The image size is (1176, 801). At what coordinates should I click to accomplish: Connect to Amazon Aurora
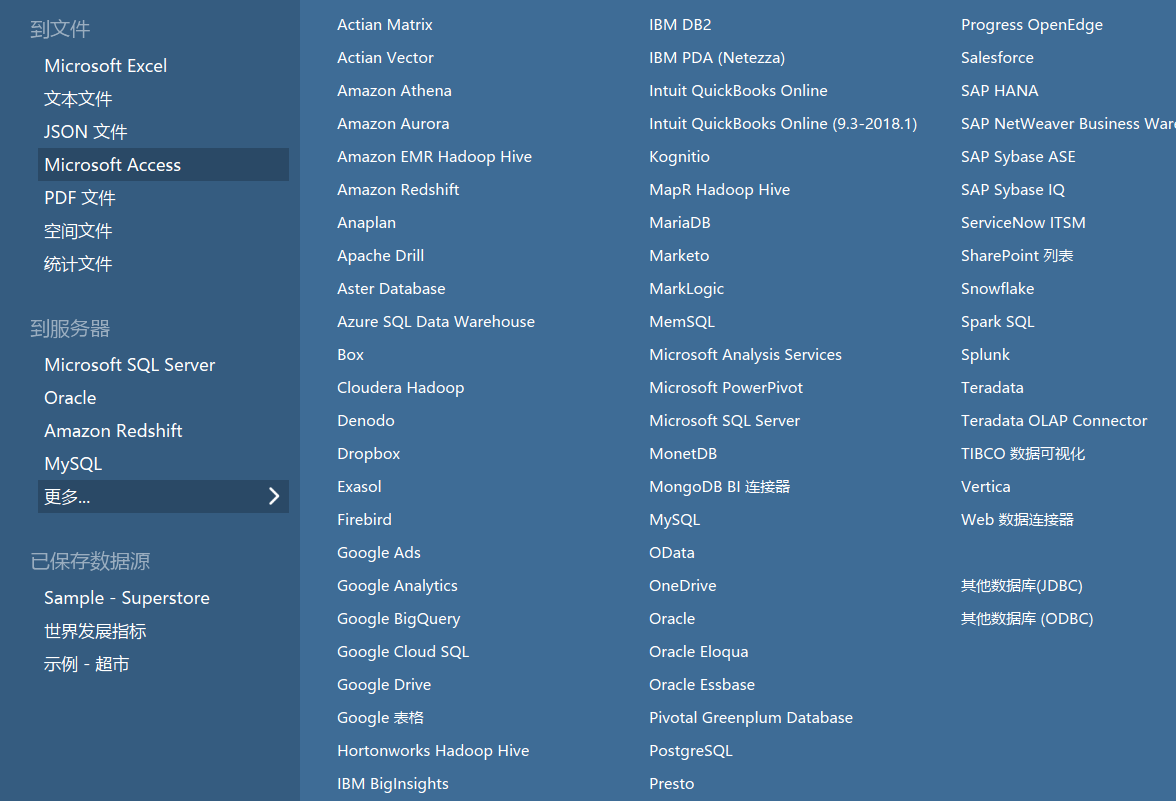coord(393,124)
